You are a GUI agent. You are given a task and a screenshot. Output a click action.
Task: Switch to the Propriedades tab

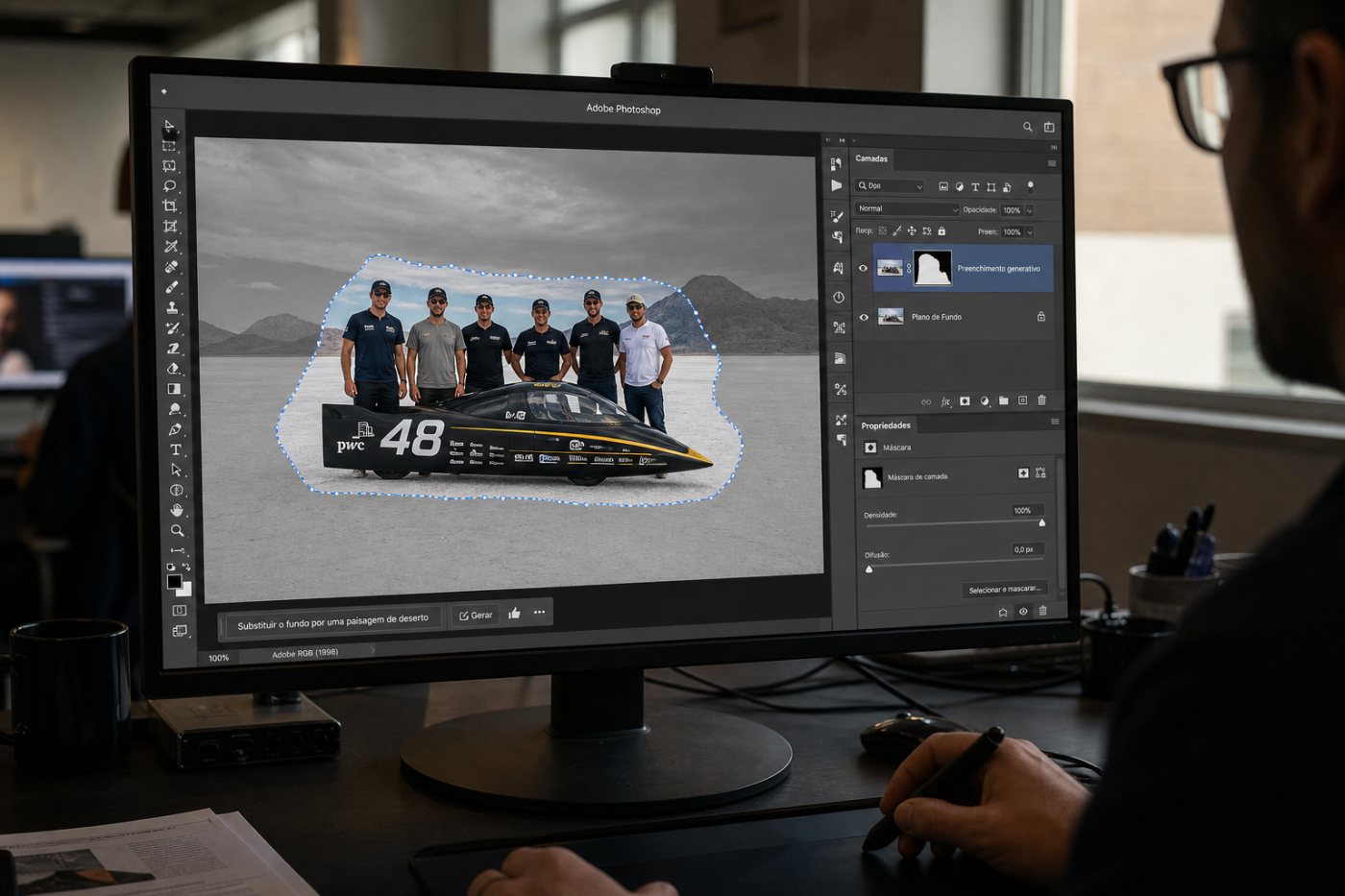coord(886,425)
